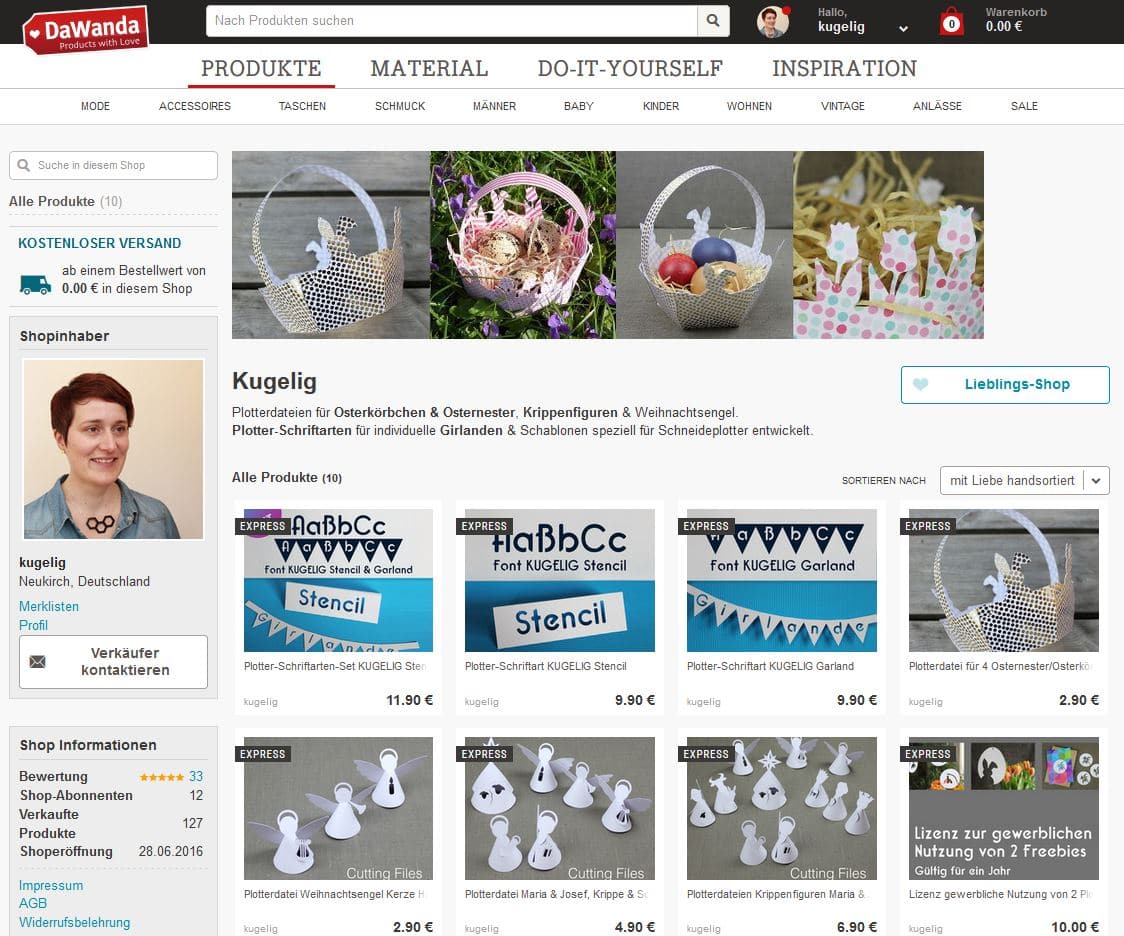Switch to the MATERIAL tab
Image resolution: width=1124 pixels, height=936 pixels.
point(429,69)
